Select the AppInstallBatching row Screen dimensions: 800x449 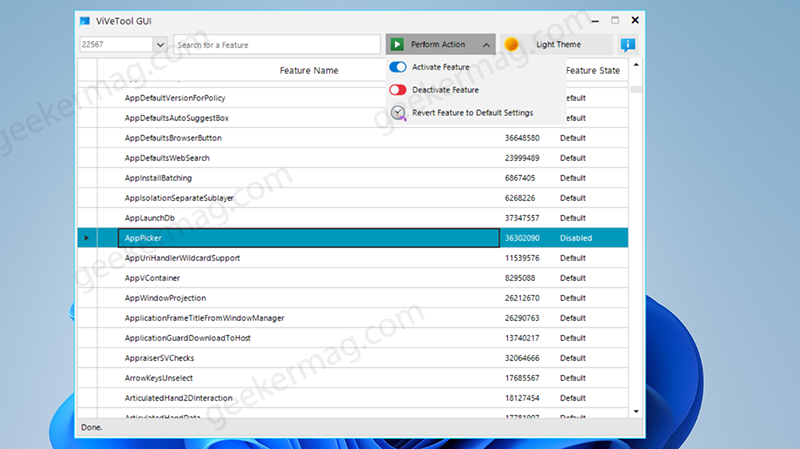click(x=353, y=178)
